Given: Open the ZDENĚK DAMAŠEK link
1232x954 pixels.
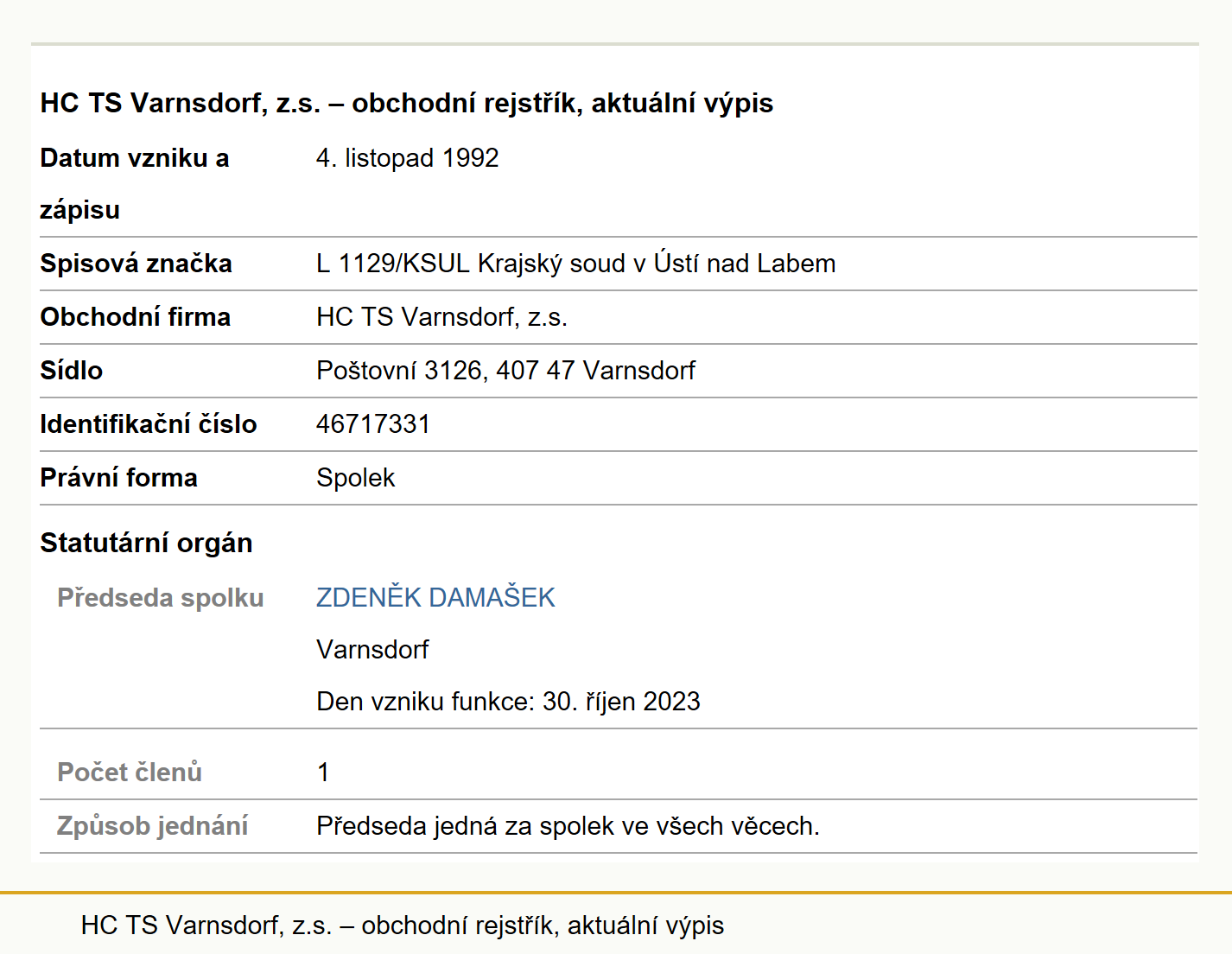Looking at the screenshot, I should click(x=435, y=597).
